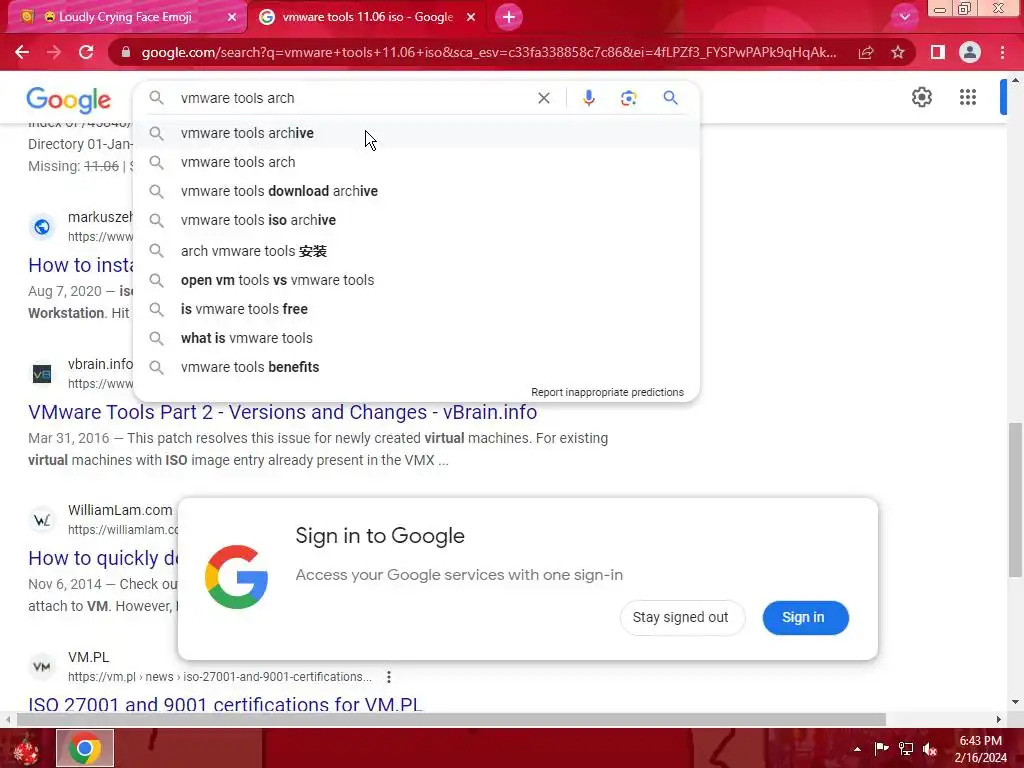Click the site info lock icon
1024x768 pixels.
(126, 52)
